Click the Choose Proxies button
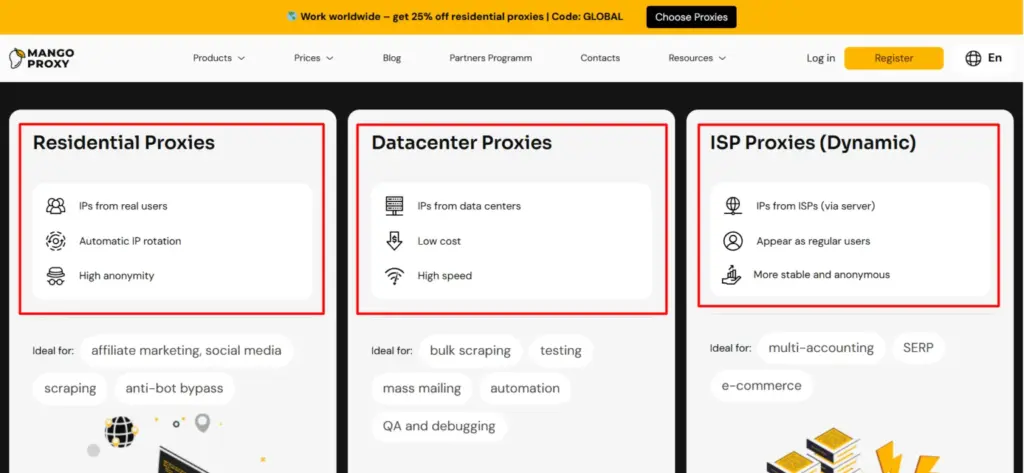The image size is (1024, 473). (x=692, y=17)
